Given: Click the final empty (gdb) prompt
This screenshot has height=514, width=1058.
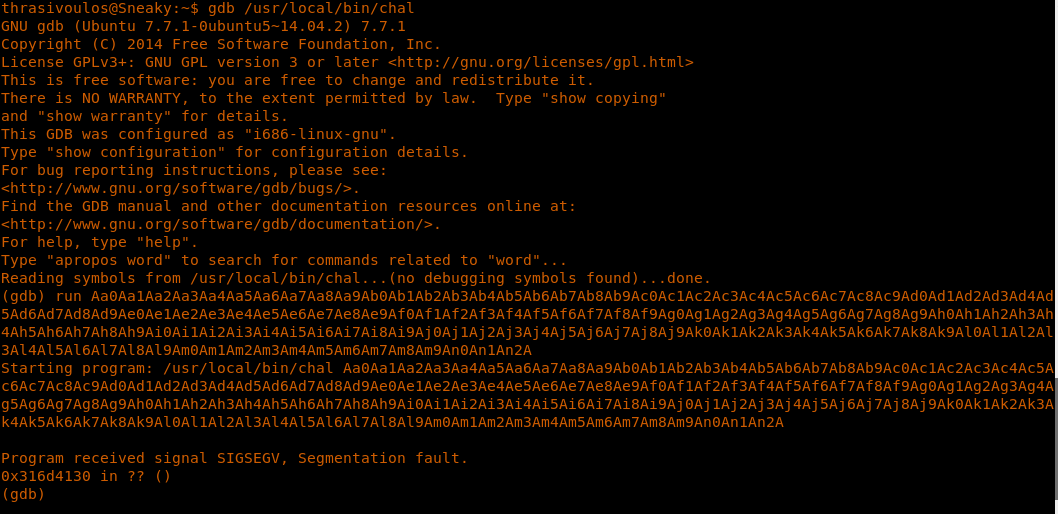Looking at the screenshot, I should coord(23,494).
